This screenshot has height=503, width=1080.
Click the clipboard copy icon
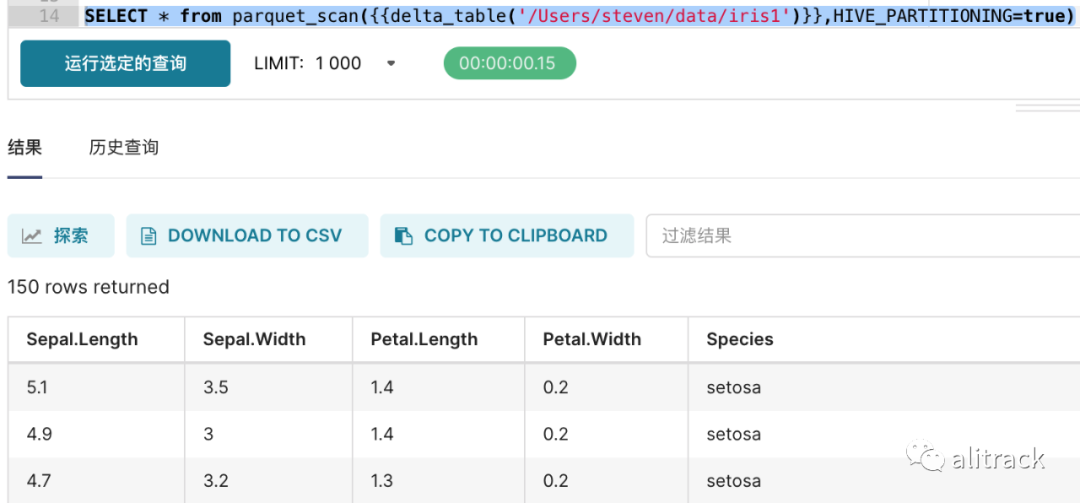point(403,236)
